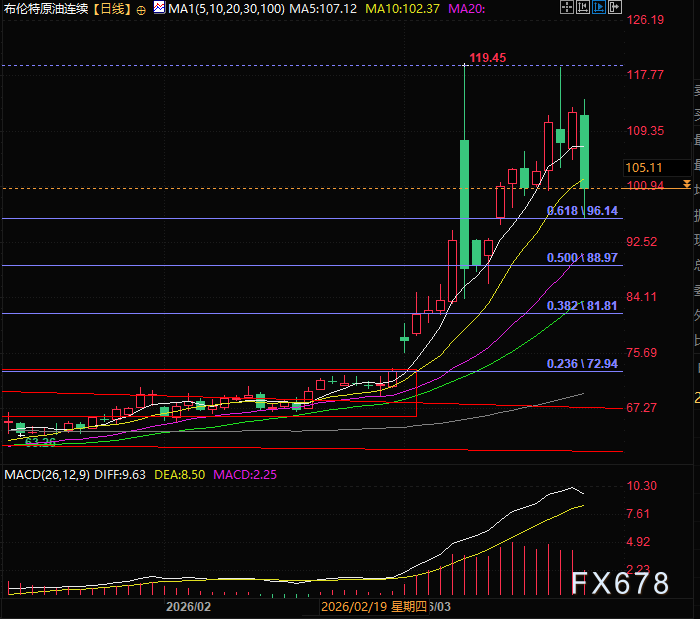Click the 0.618 \ 96.14 Fibonacci level label
This screenshot has height=619, width=700.
coord(583,211)
